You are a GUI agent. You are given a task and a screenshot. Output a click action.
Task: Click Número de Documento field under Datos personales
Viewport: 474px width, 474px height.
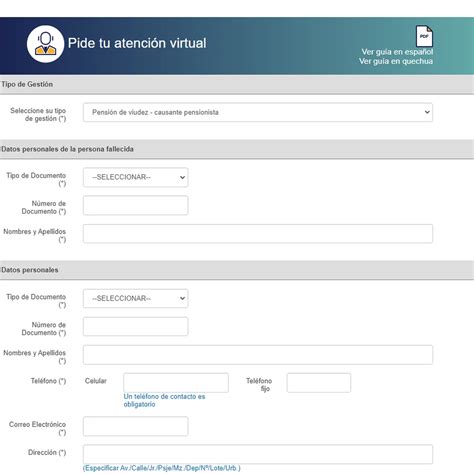click(x=136, y=326)
